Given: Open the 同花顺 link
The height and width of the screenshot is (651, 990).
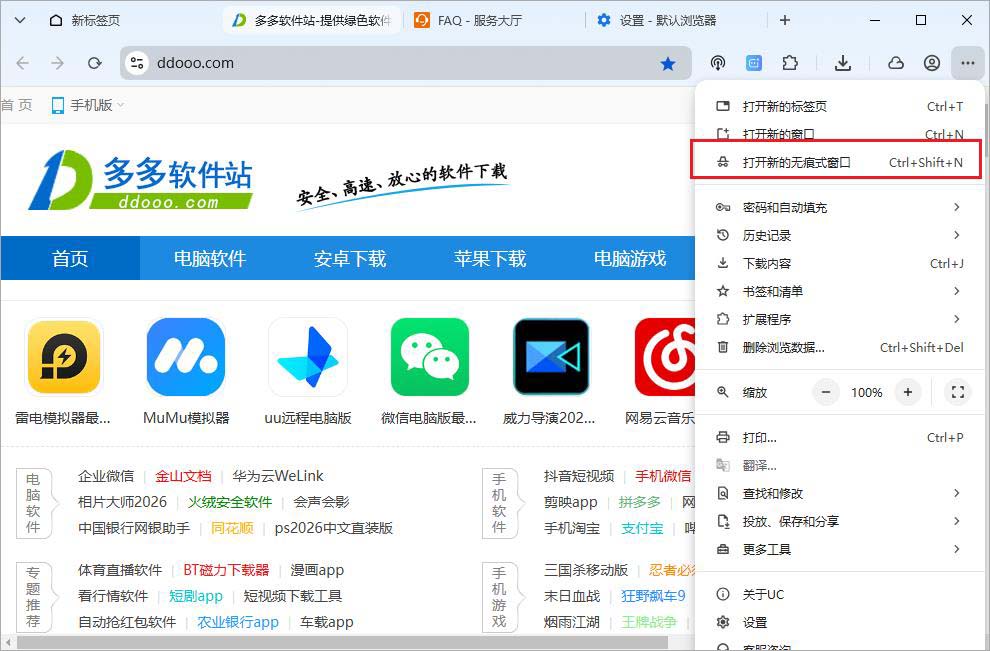Looking at the screenshot, I should click(x=232, y=528).
